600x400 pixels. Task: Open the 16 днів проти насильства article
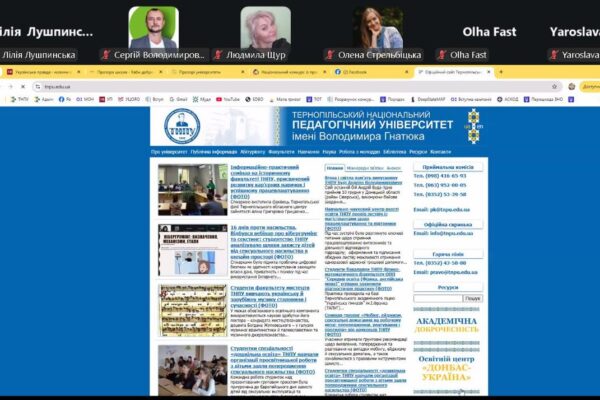click(274, 242)
